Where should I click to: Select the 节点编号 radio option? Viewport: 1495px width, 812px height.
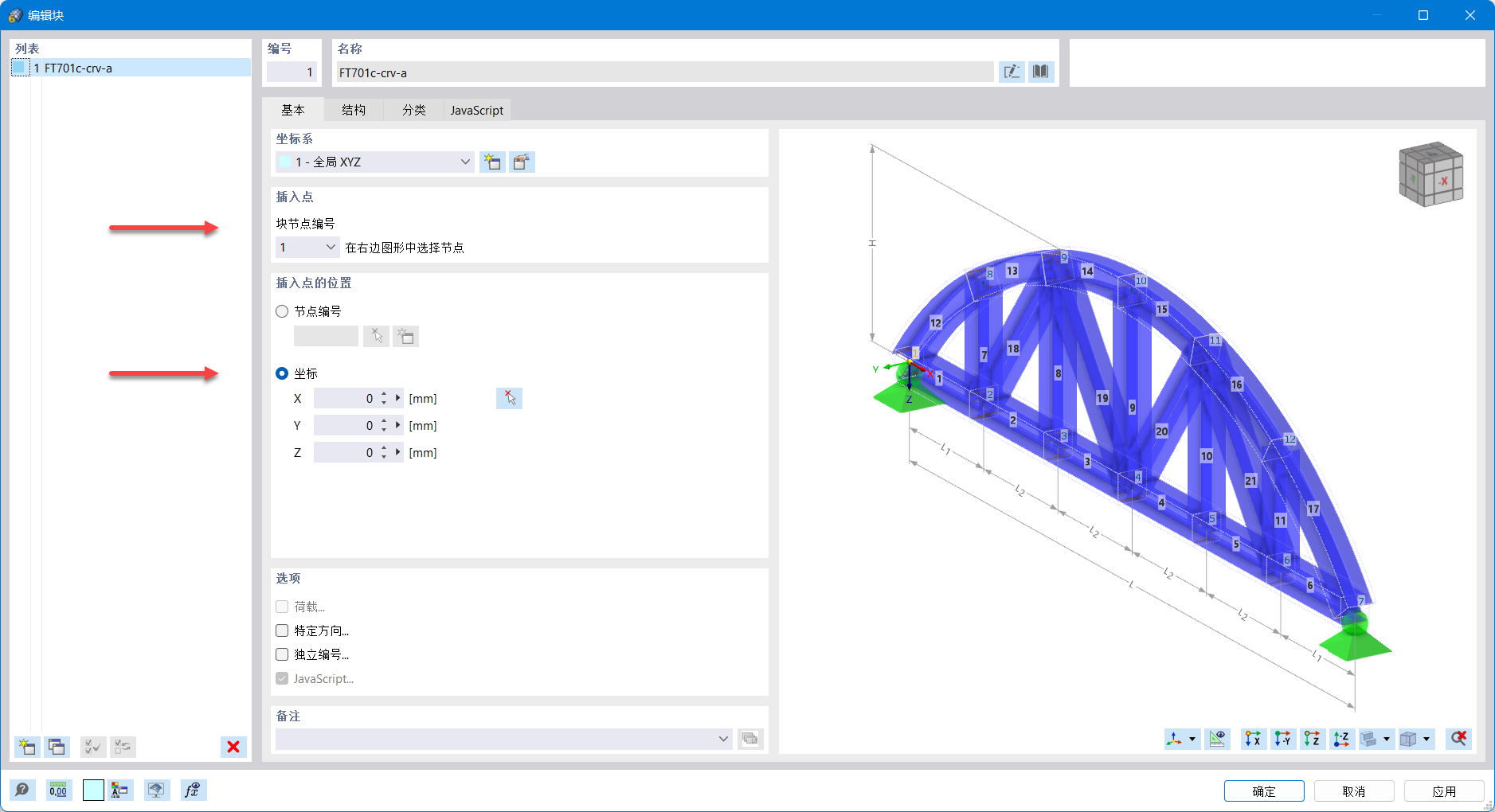282,311
